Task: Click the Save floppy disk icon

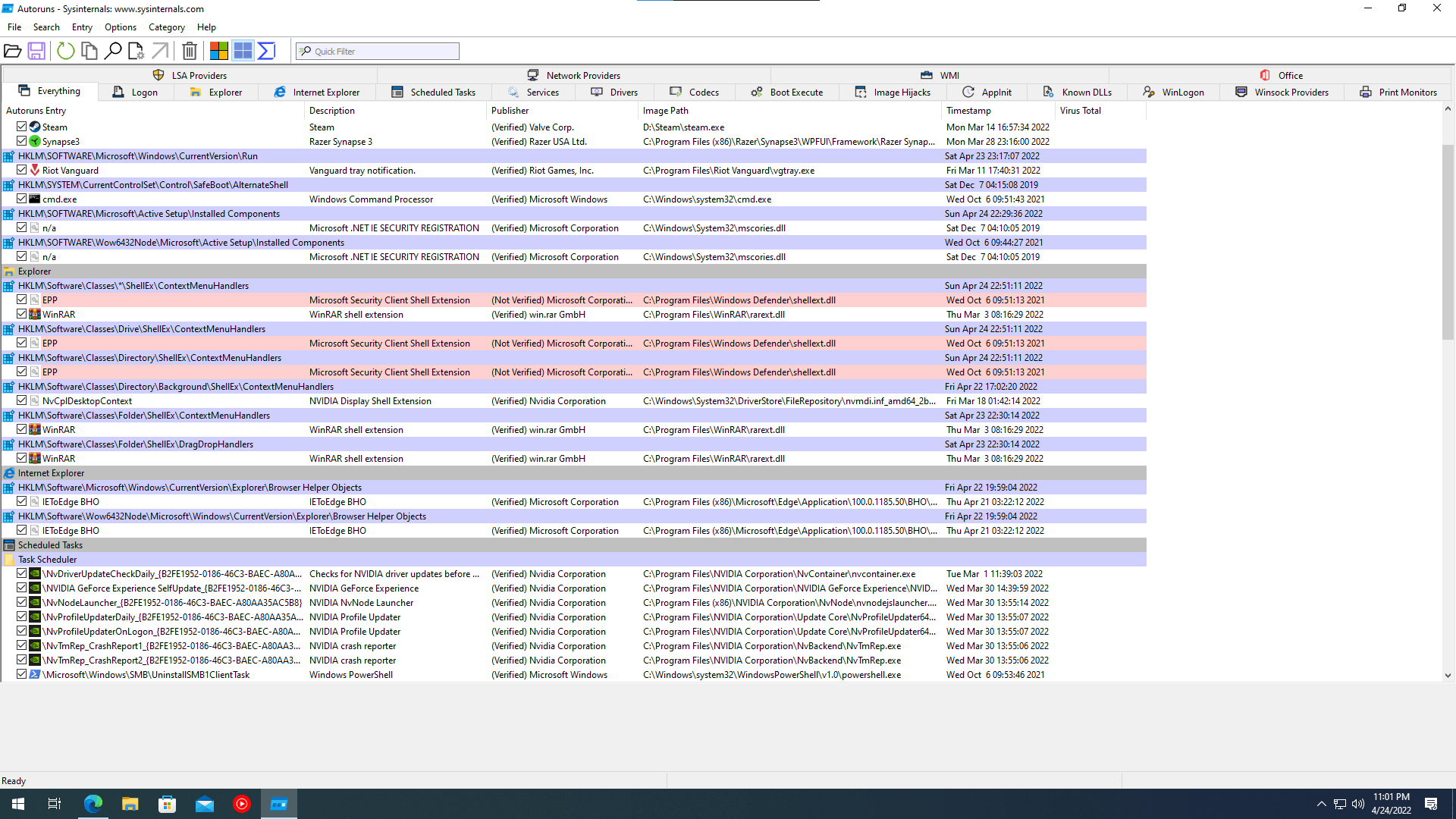Action: pos(36,51)
